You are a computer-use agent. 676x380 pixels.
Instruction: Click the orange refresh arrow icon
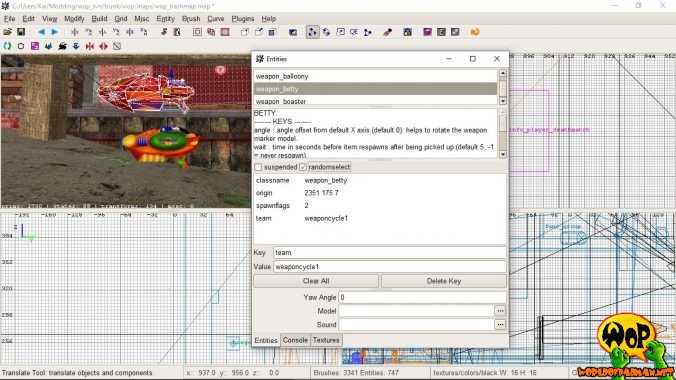pyautogui.click(x=475, y=32)
